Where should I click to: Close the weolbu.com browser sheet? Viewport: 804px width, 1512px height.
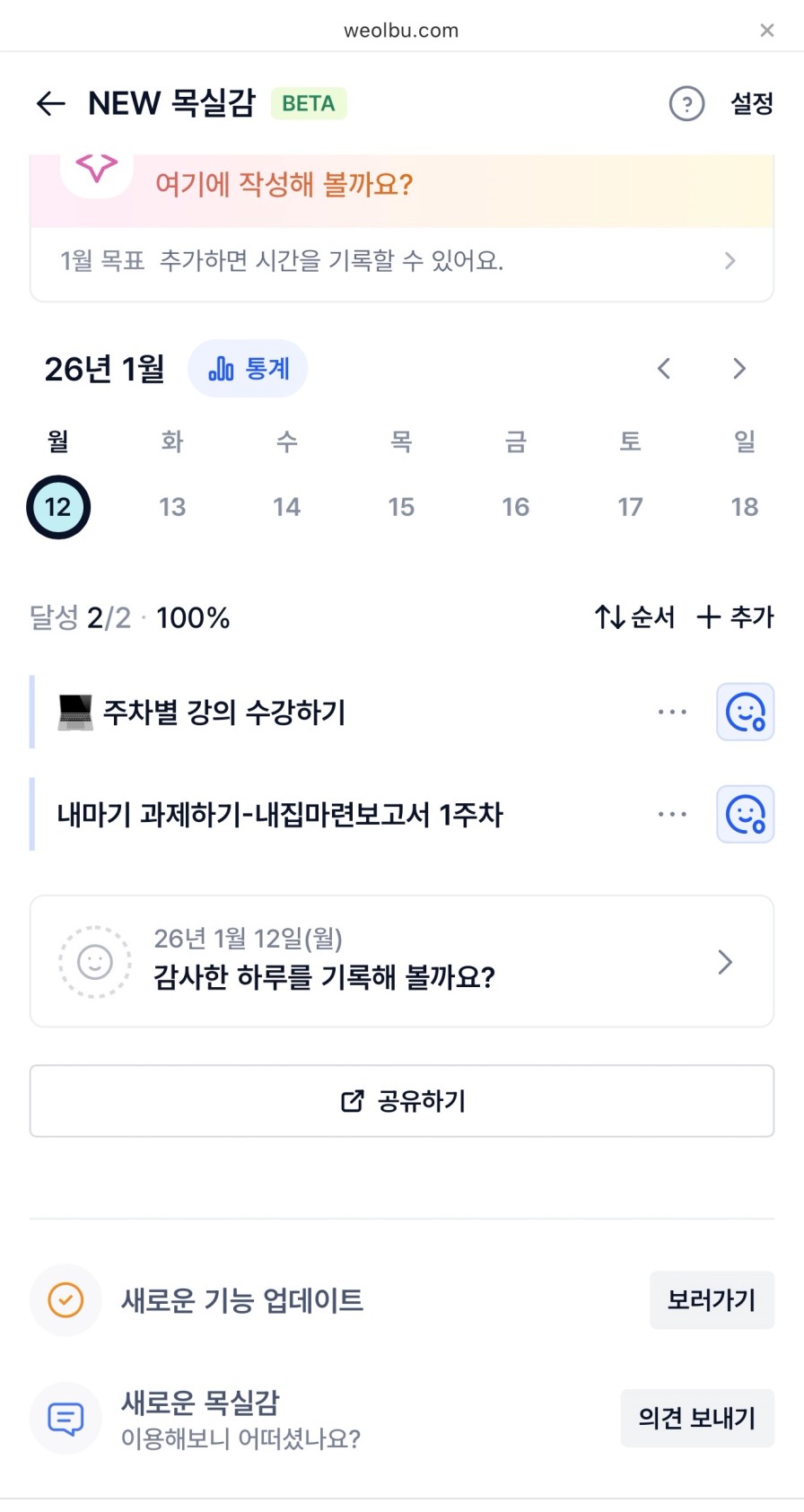pos(766,31)
